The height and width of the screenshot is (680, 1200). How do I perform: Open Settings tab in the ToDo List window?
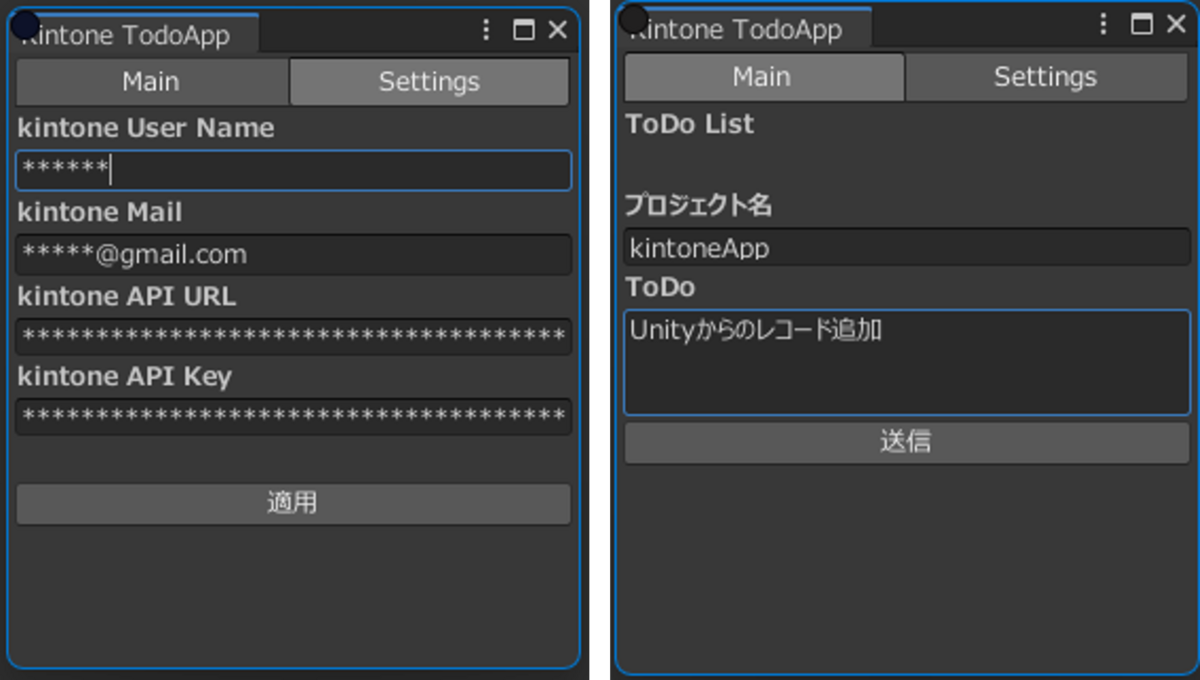1045,77
